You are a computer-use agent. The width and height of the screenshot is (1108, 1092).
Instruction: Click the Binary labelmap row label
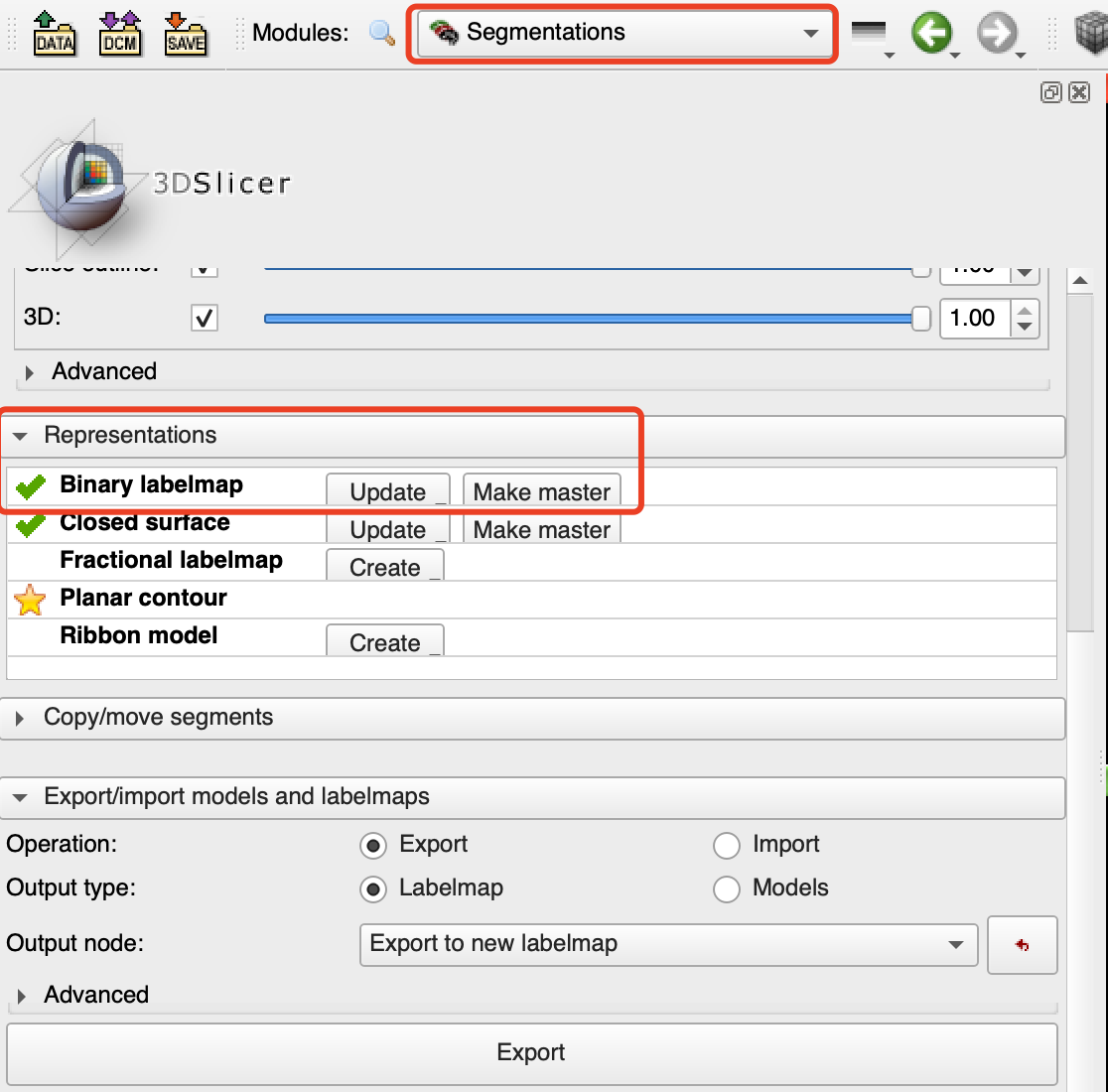151,484
